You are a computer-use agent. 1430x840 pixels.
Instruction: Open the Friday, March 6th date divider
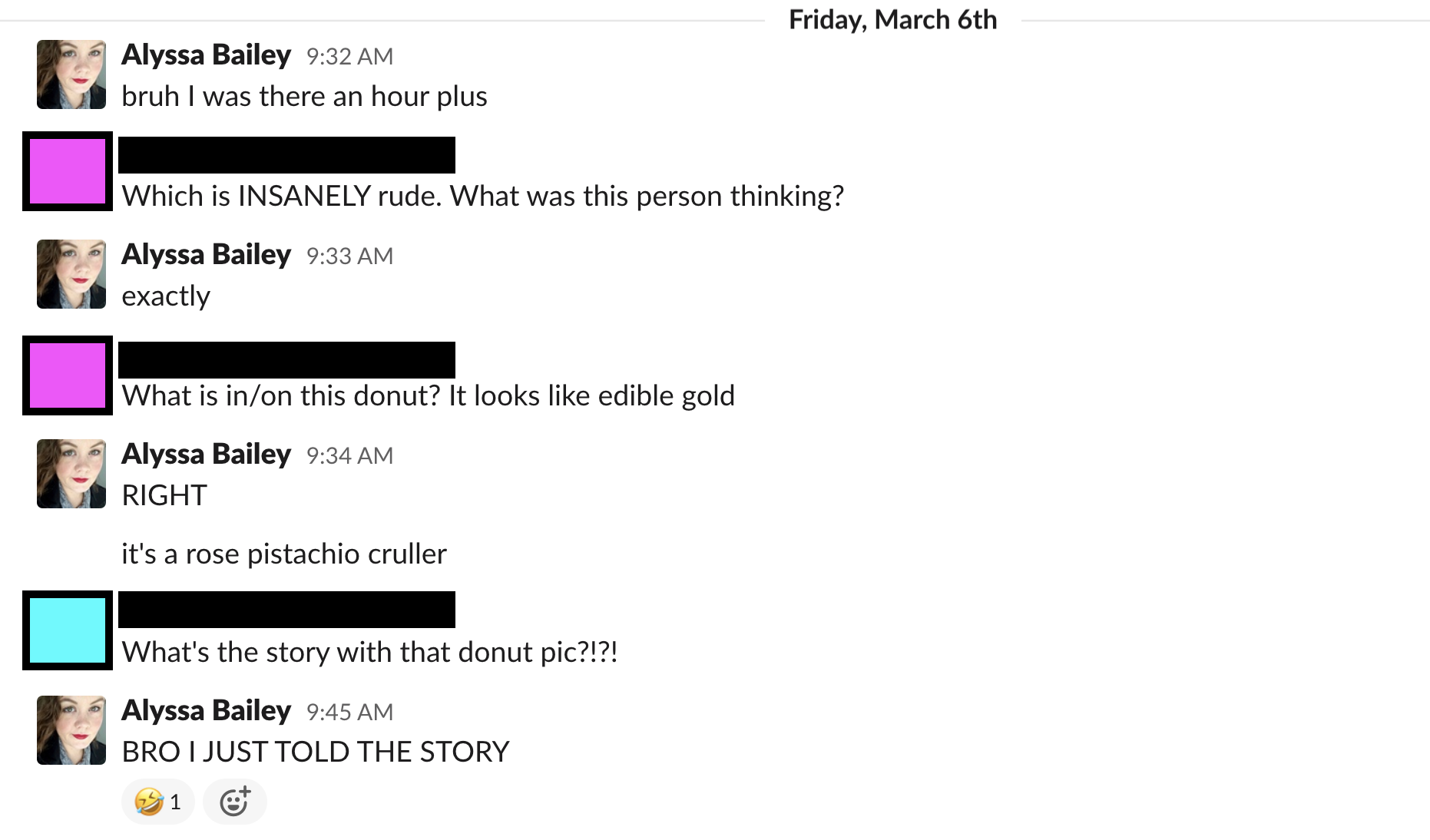click(x=892, y=20)
